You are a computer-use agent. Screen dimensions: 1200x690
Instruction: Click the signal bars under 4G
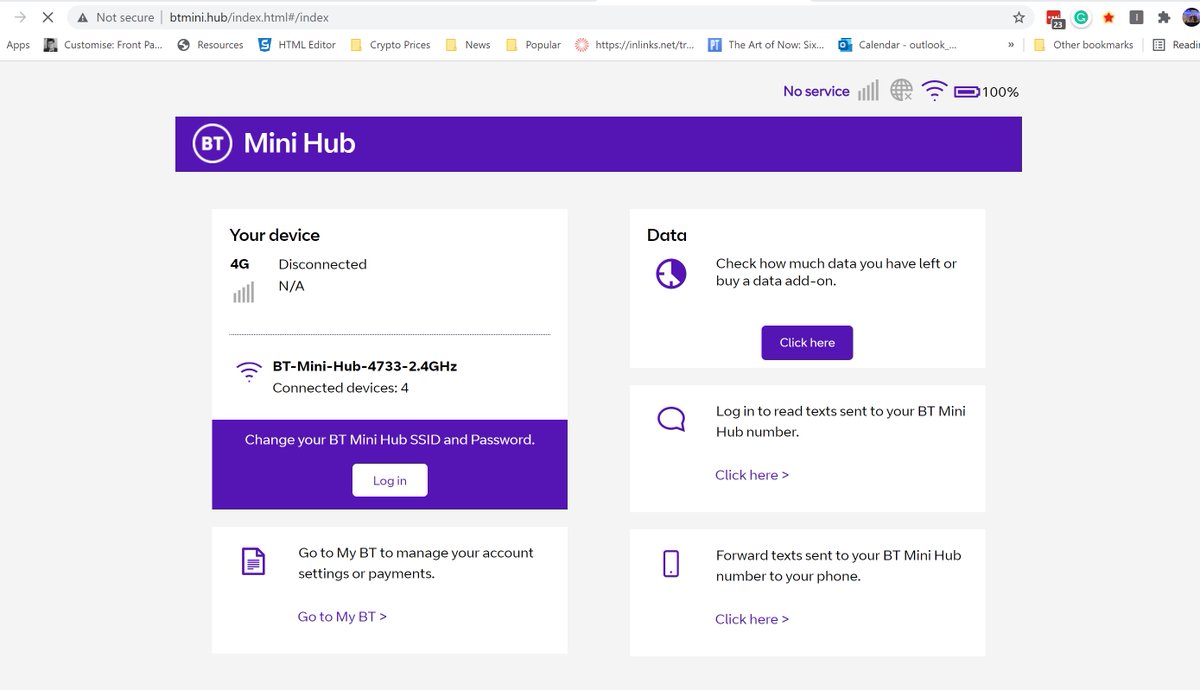tap(244, 292)
